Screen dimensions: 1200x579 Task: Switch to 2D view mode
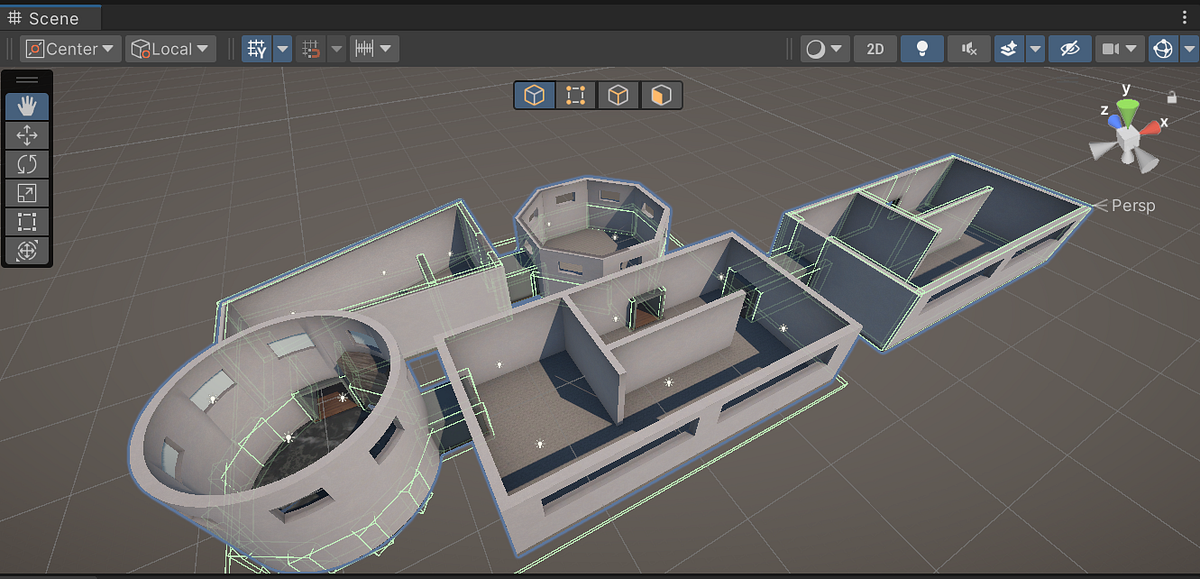(x=875, y=48)
